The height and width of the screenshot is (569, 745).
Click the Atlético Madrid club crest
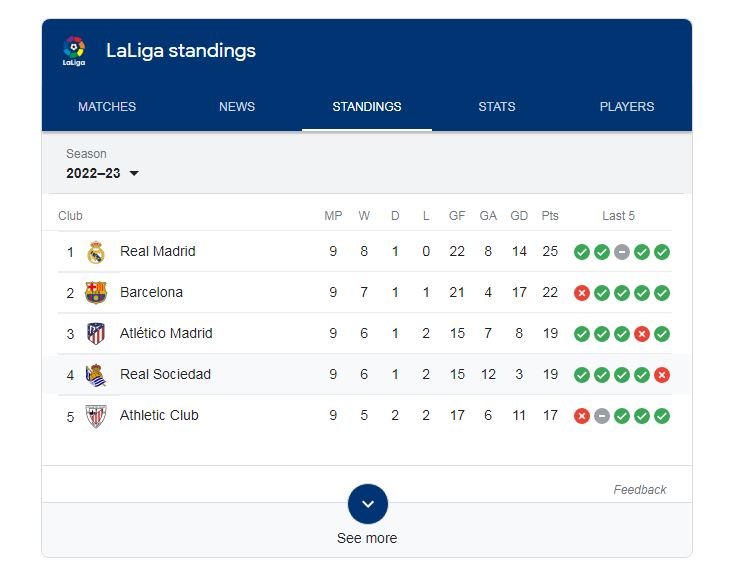[96, 334]
